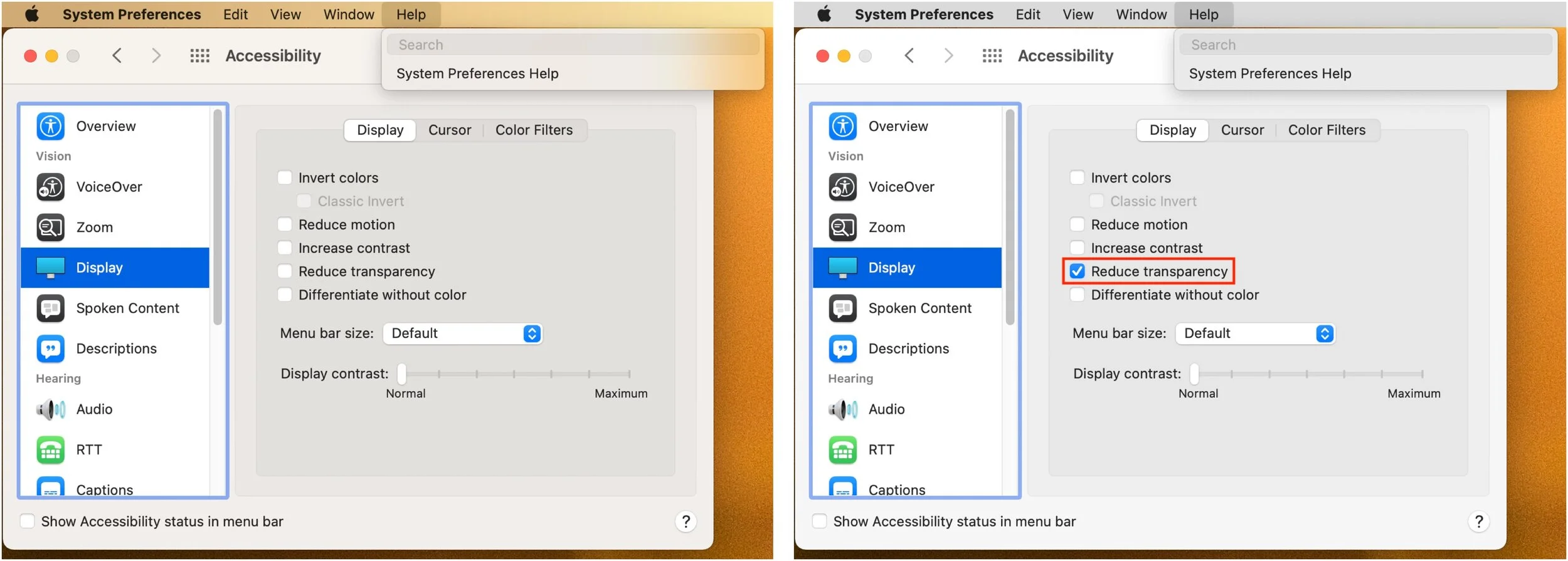Switch to Cursor tab in left window
Image resolution: width=1568 pixels, height=561 pixels.
click(x=450, y=130)
